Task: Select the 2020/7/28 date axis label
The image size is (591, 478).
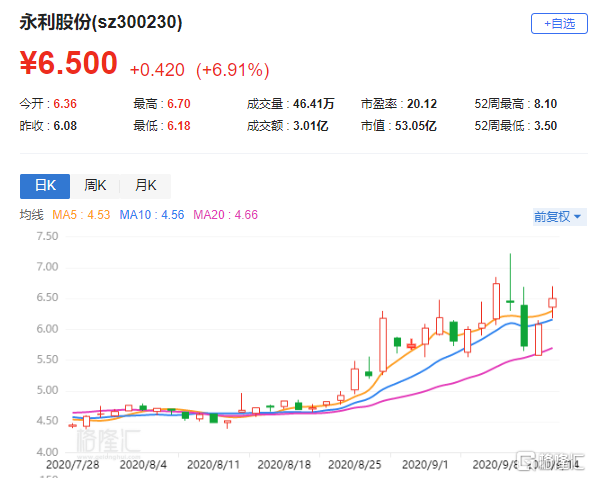Action: [x=72, y=465]
